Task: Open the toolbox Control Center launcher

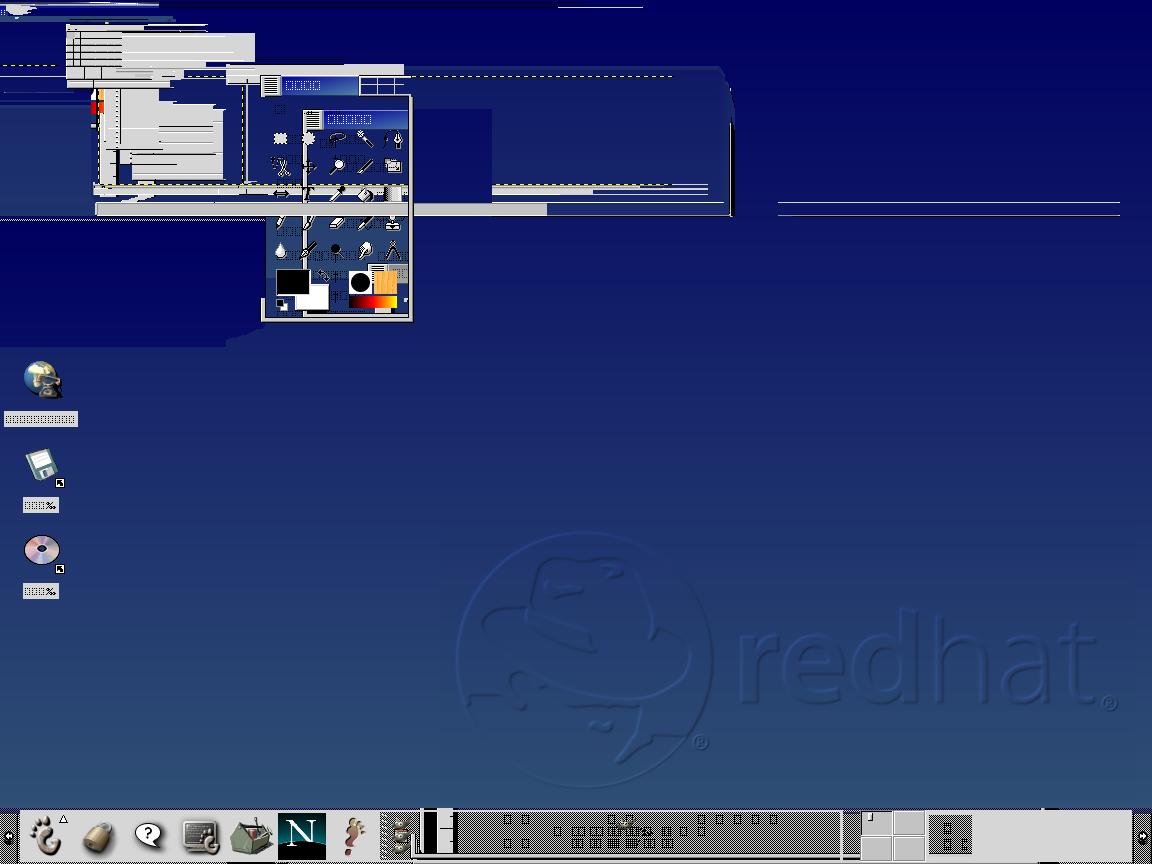Action: pos(251,836)
